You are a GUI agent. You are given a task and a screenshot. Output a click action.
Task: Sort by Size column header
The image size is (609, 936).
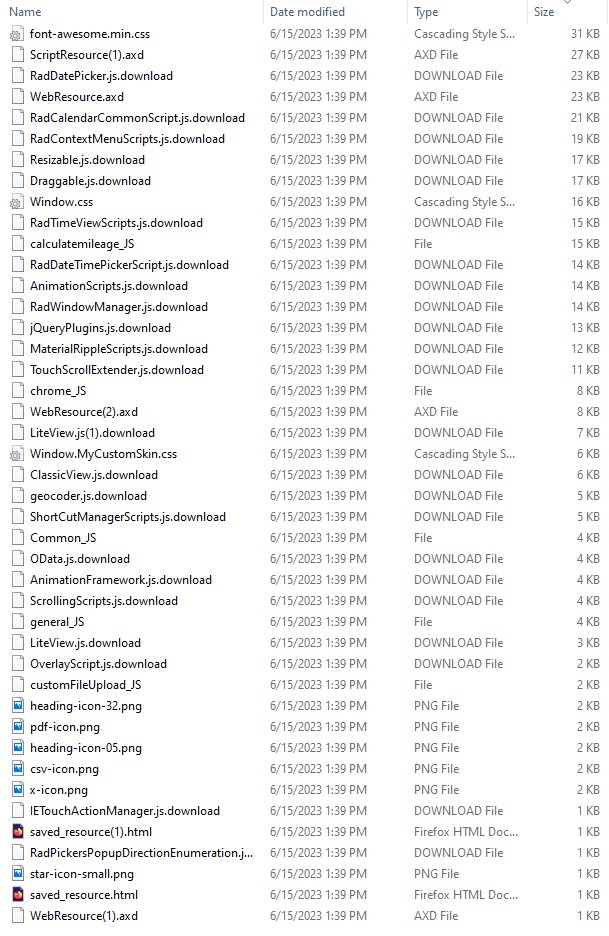(544, 12)
